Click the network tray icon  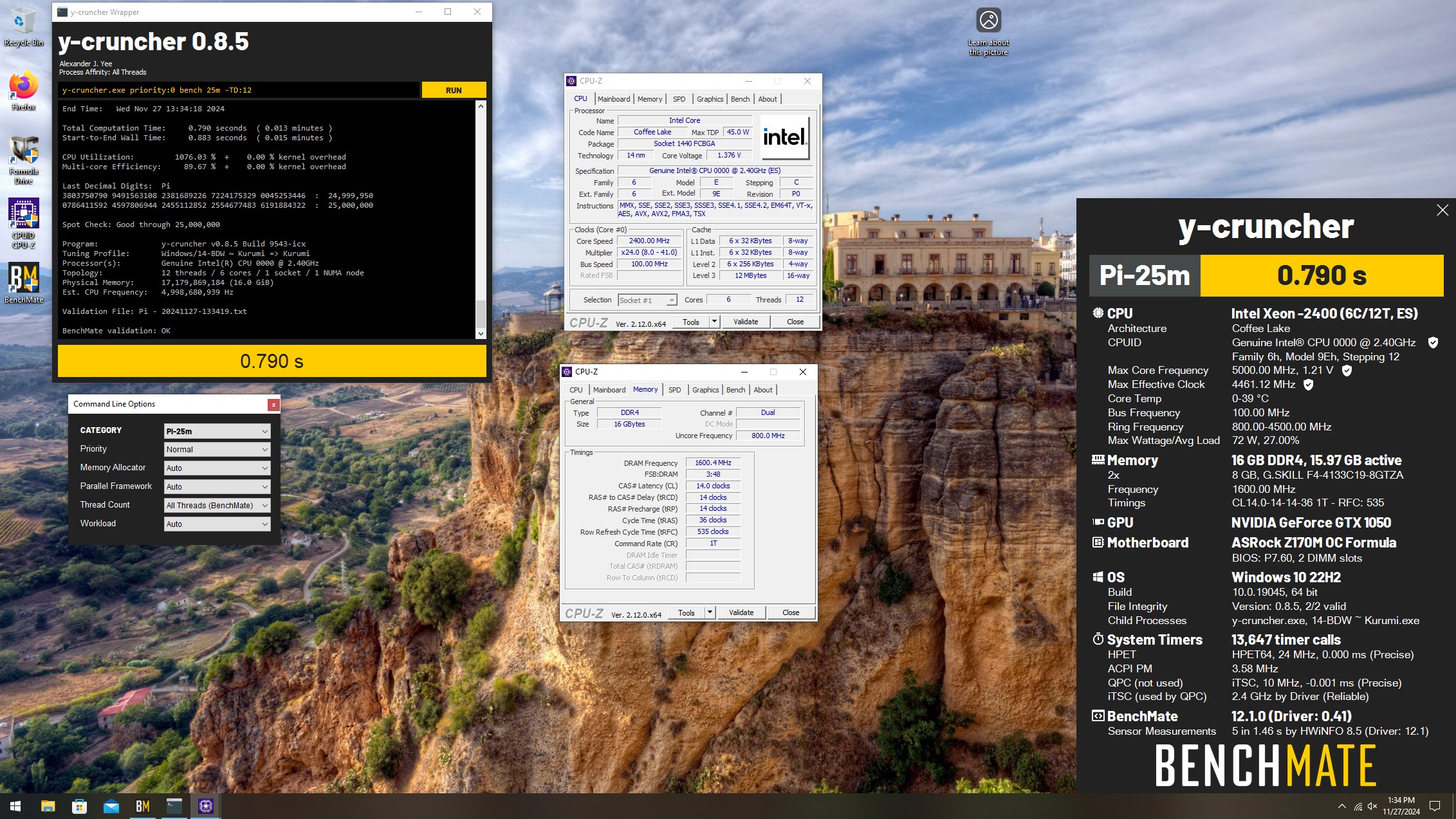click(x=1358, y=806)
